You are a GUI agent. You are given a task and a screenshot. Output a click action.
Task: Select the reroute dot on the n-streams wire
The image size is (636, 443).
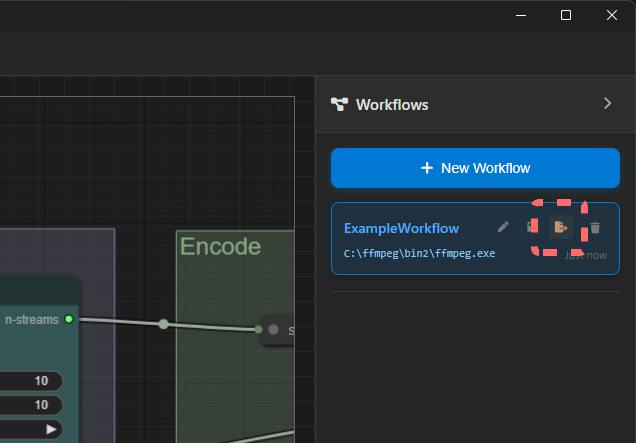[163, 324]
